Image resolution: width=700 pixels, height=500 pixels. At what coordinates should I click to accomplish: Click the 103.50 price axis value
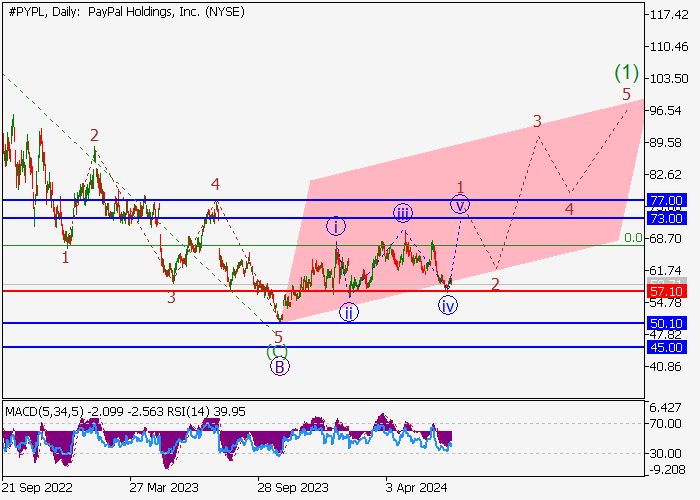[x=669, y=79]
